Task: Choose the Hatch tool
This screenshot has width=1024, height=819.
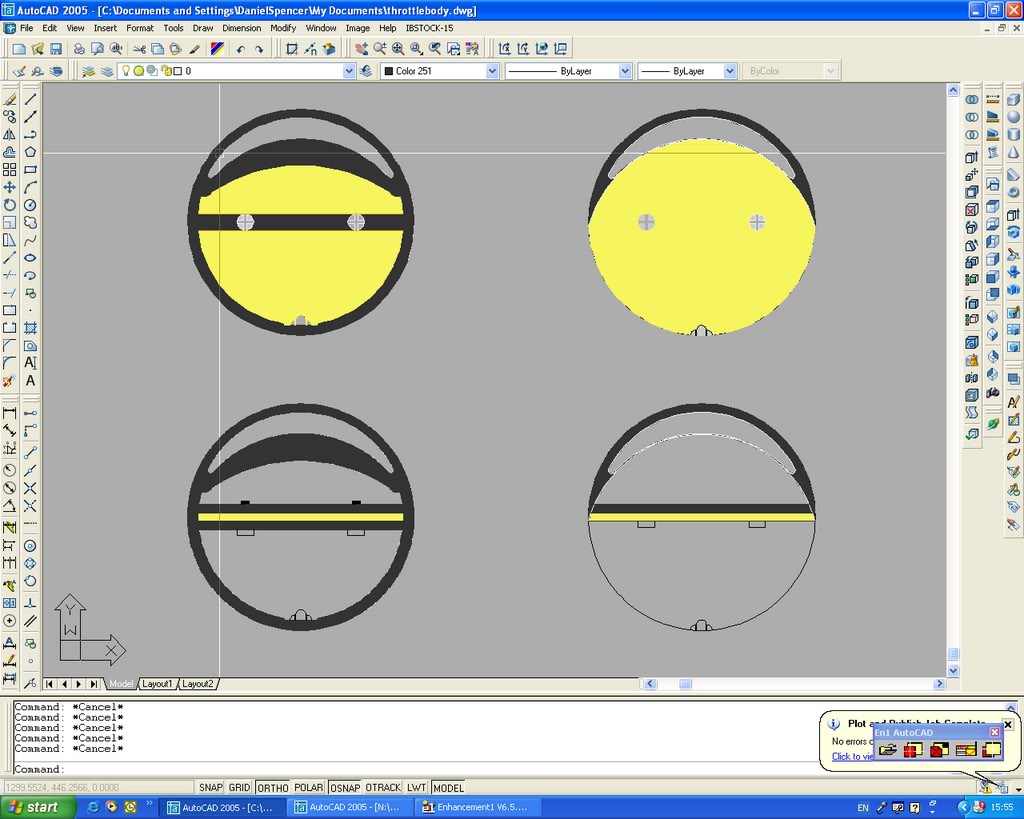Action: (31, 327)
